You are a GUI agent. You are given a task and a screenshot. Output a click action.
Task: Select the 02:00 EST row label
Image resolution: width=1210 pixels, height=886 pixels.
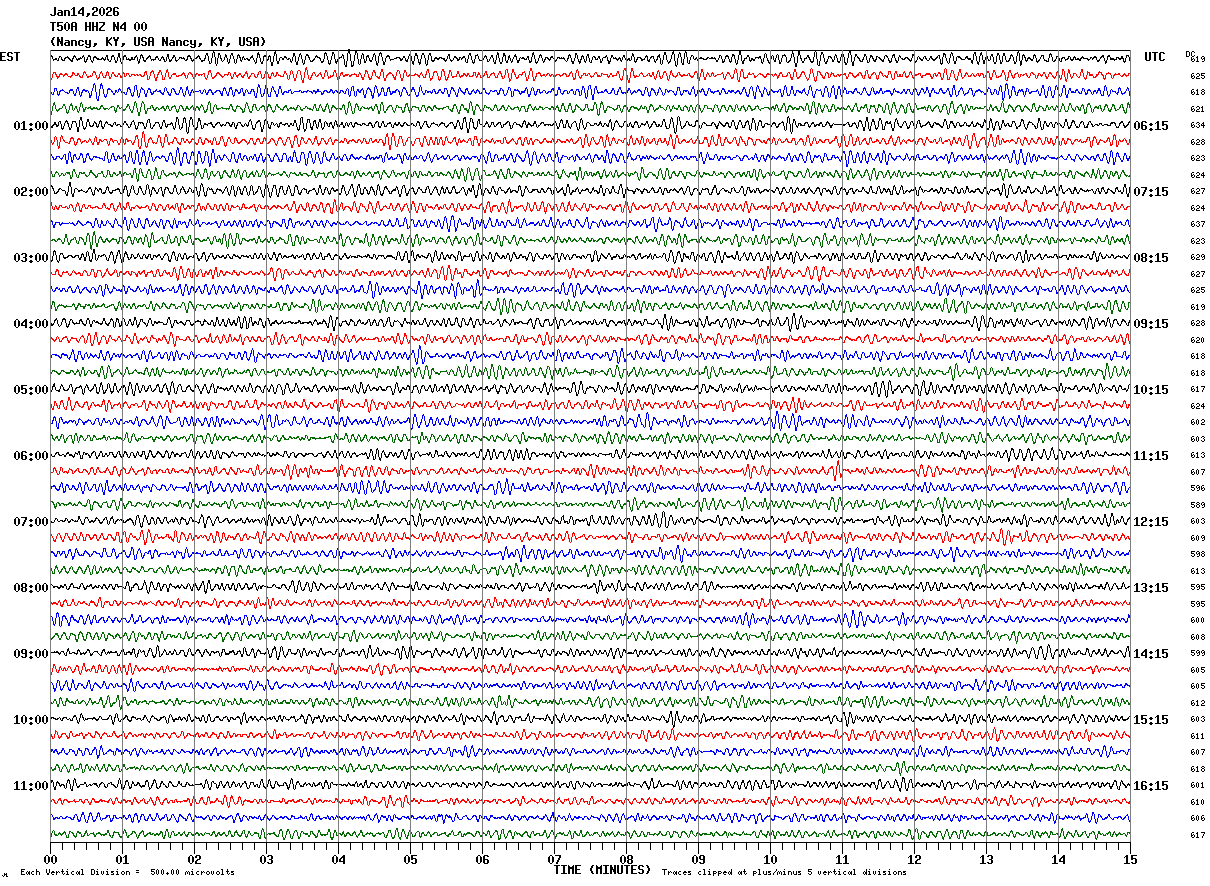[x=31, y=192]
